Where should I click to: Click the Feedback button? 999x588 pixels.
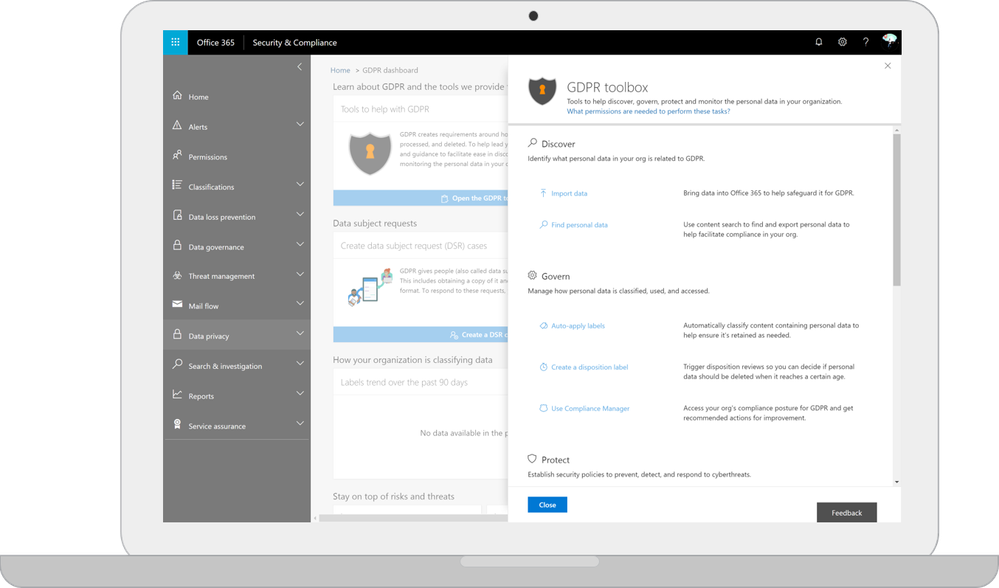(846, 512)
